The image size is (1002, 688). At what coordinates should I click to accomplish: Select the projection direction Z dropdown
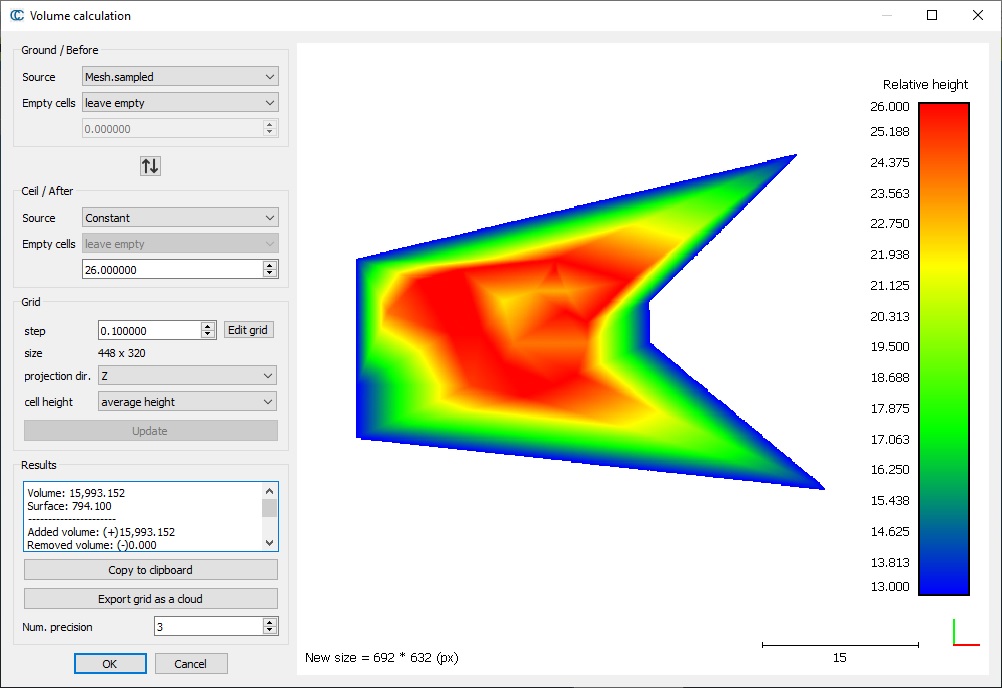point(187,376)
